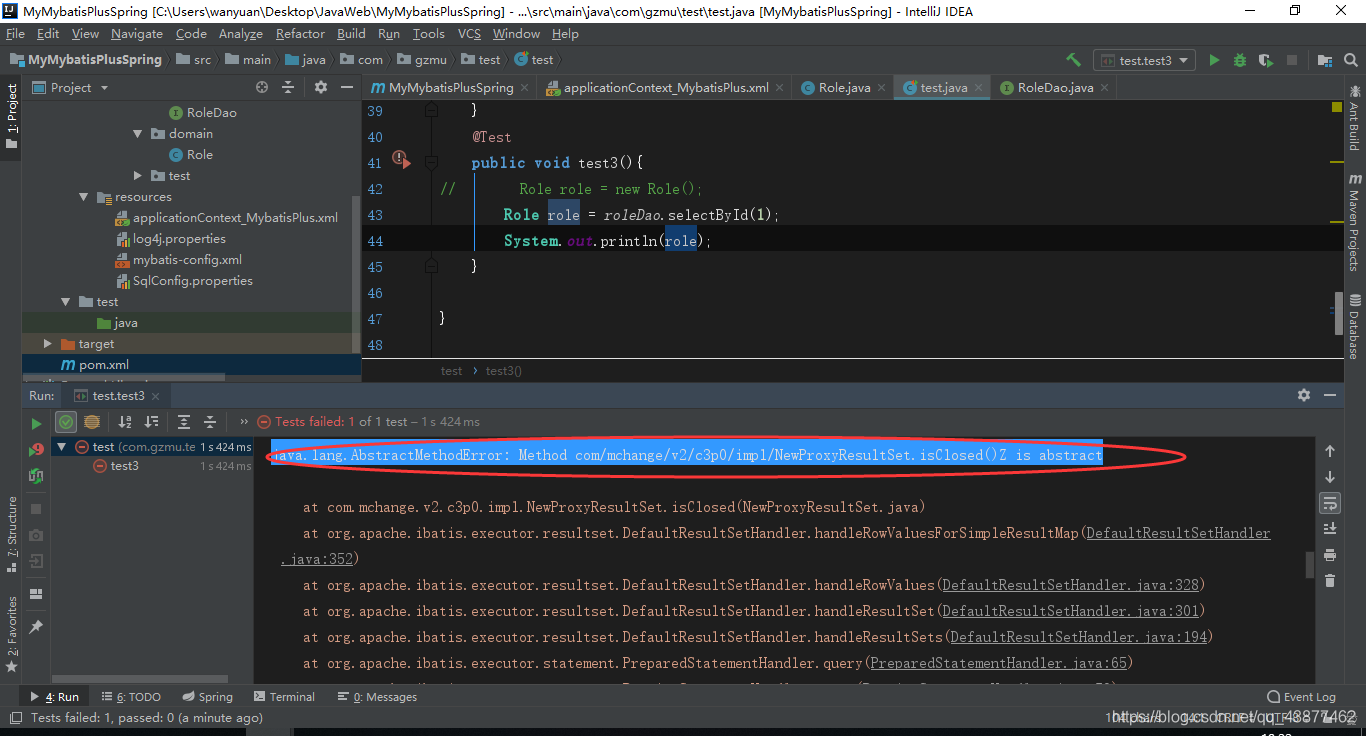Screen dimensions: 1366x736
Task: Open Search Everywhere with the magnifier icon
Action: [1350, 60]
